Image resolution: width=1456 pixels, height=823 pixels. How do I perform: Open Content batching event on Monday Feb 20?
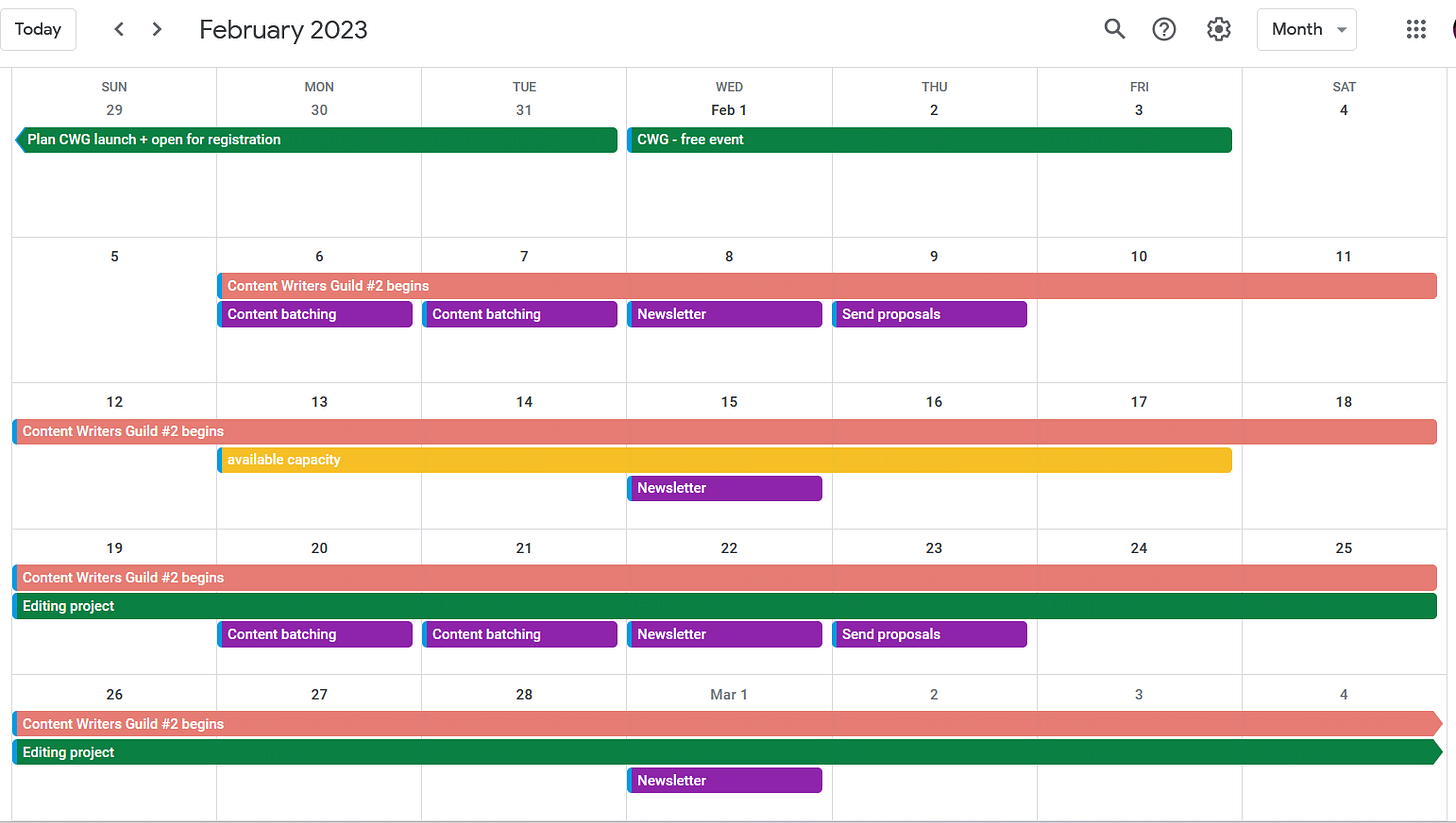315,634
